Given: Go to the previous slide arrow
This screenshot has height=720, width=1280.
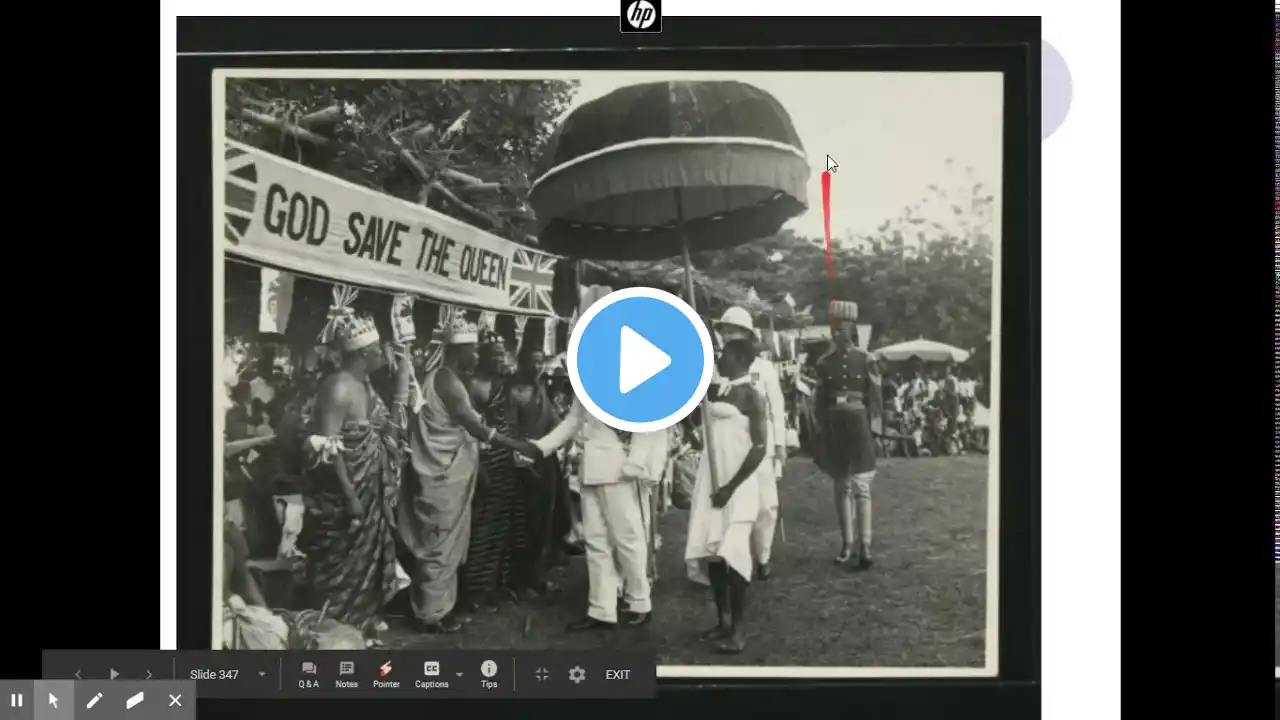Looking at the screenshot, I should 78,675.
